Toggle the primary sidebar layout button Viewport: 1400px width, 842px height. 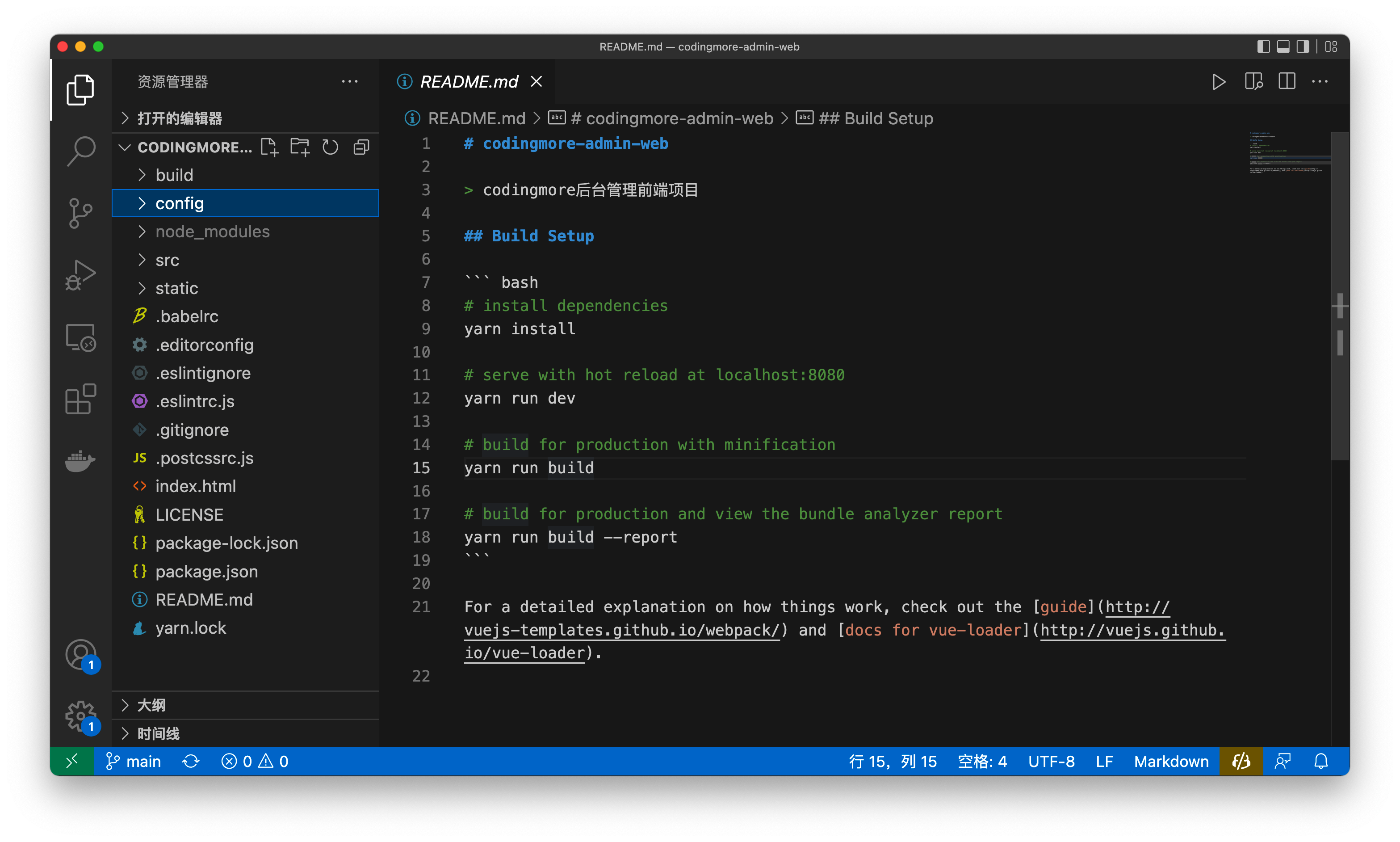click(1263, 46)
